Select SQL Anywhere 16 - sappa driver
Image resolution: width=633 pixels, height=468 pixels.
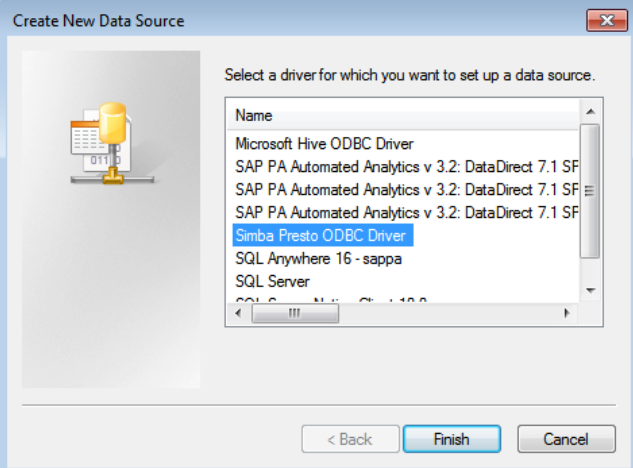[318, 258]
